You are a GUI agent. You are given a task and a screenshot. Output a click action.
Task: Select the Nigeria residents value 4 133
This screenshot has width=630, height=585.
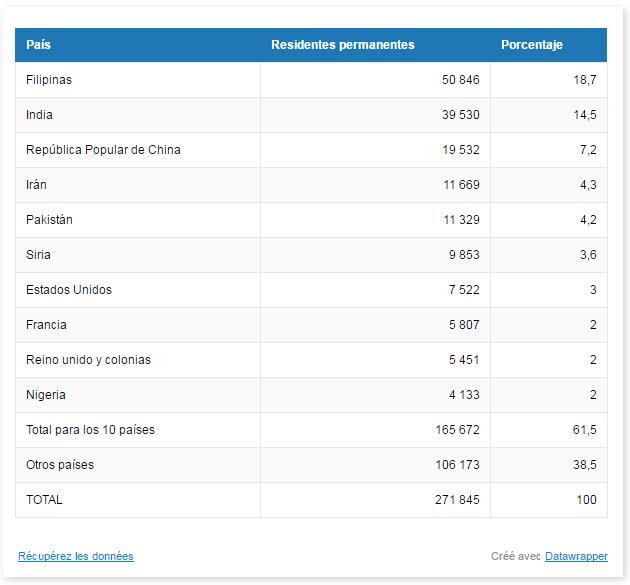click(x=463, y=395)
